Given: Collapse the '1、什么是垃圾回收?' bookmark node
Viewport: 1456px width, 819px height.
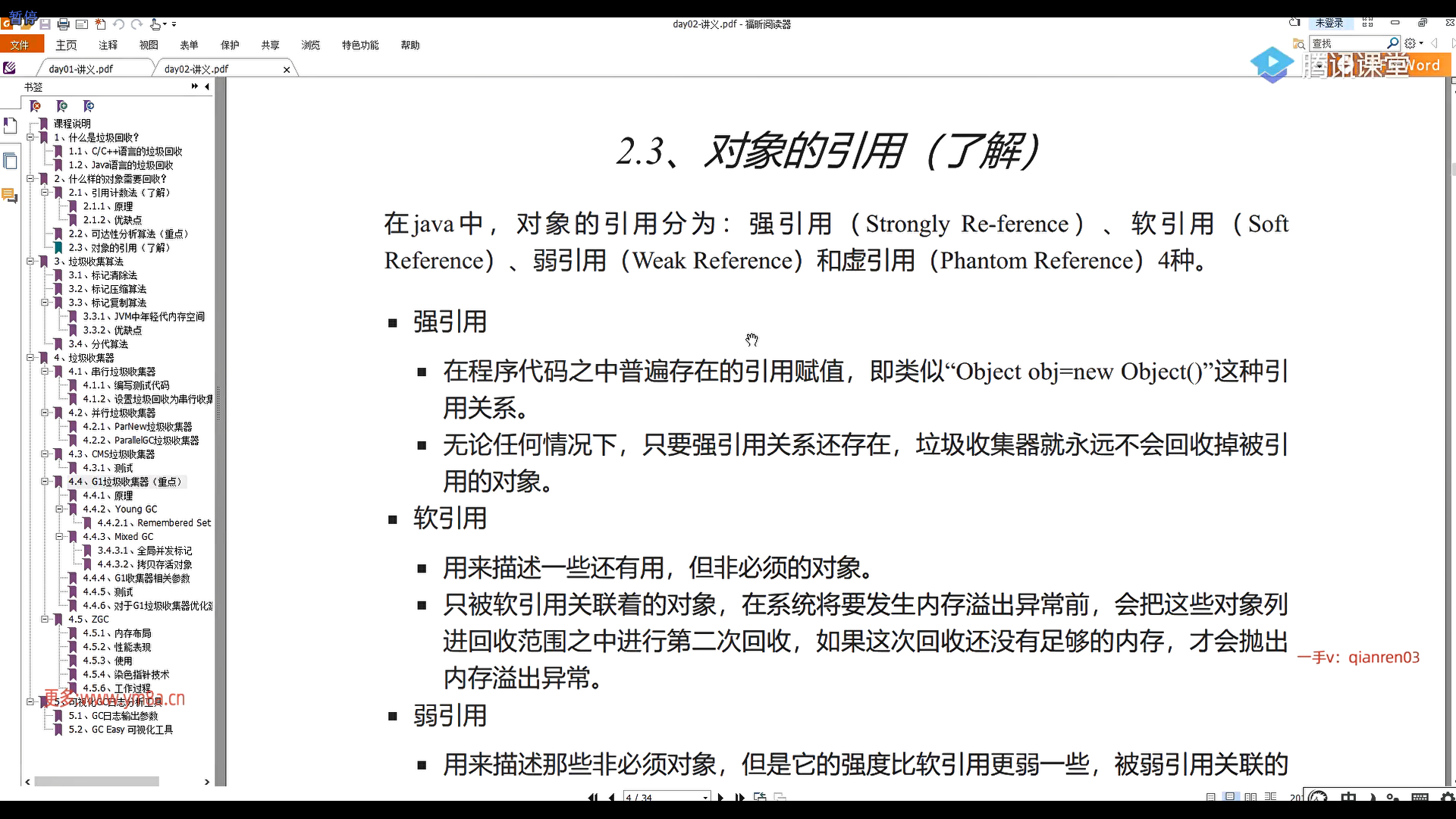Looking at the screenshot, I should tap(30, 137).
